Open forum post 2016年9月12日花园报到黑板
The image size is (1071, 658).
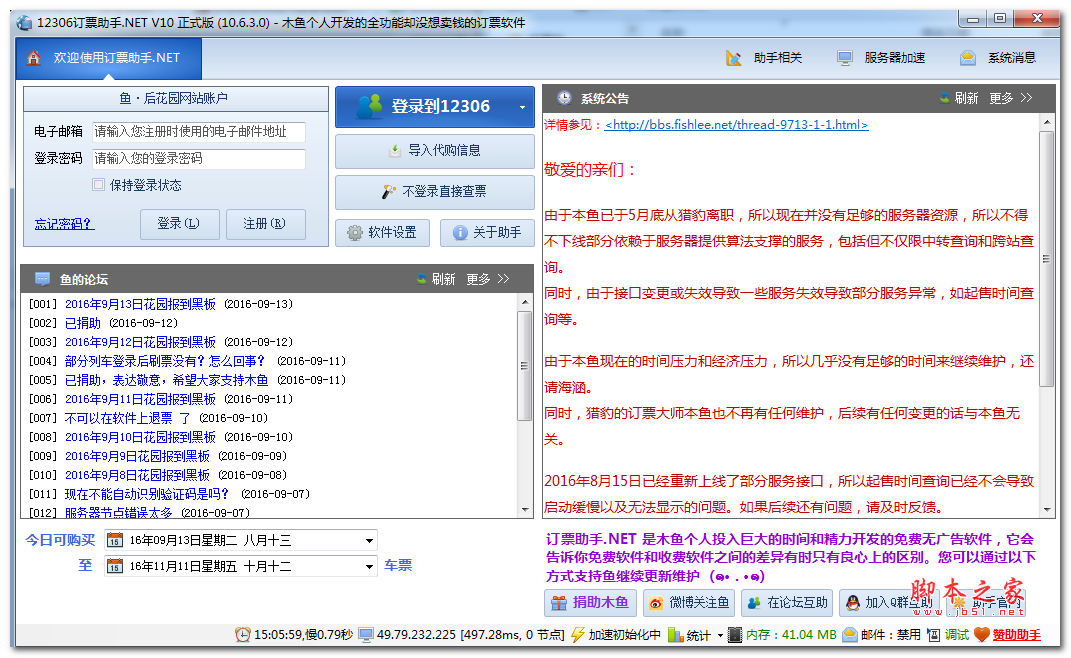(140, 342)
